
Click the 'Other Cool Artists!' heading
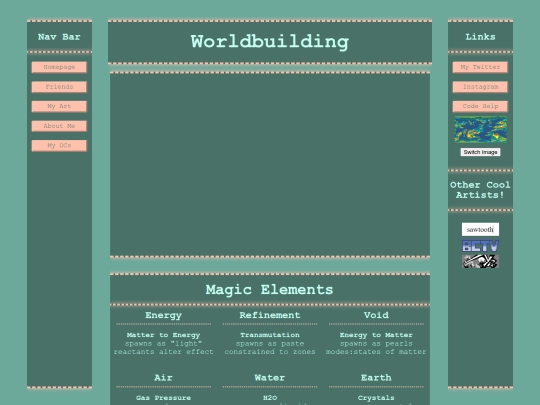click(x=480, y=190)
